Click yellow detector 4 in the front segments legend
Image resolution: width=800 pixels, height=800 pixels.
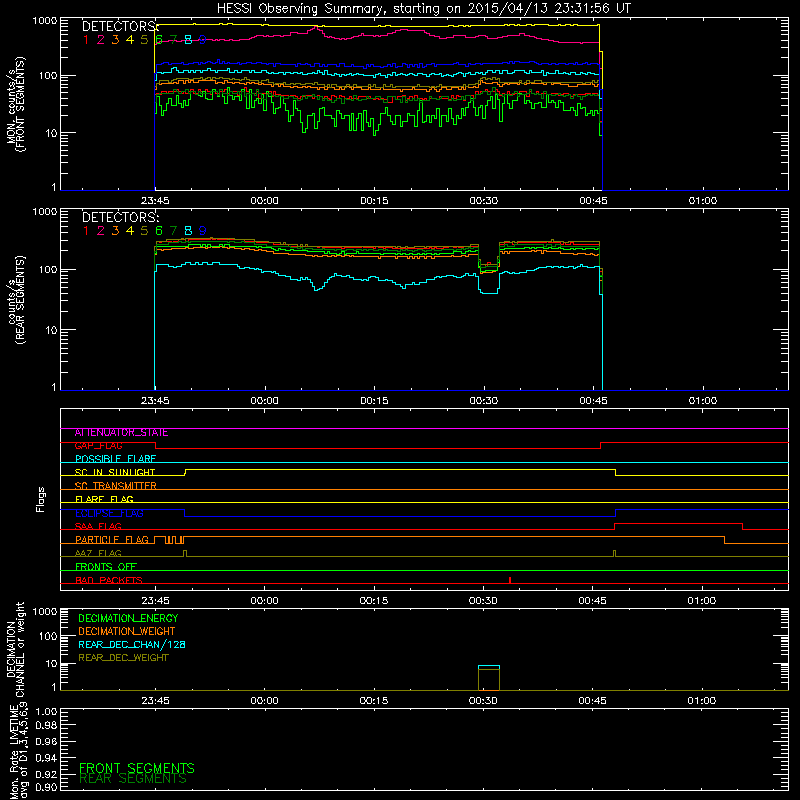click(130, 39)
